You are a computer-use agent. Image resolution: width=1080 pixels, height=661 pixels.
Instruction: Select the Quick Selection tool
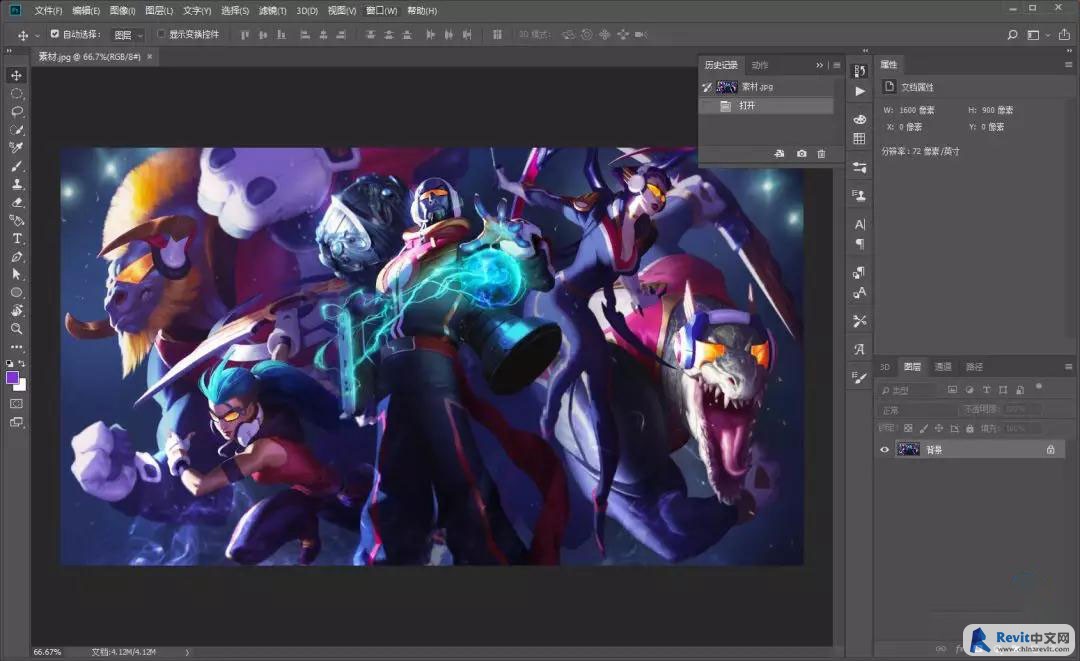coord(17,129)
